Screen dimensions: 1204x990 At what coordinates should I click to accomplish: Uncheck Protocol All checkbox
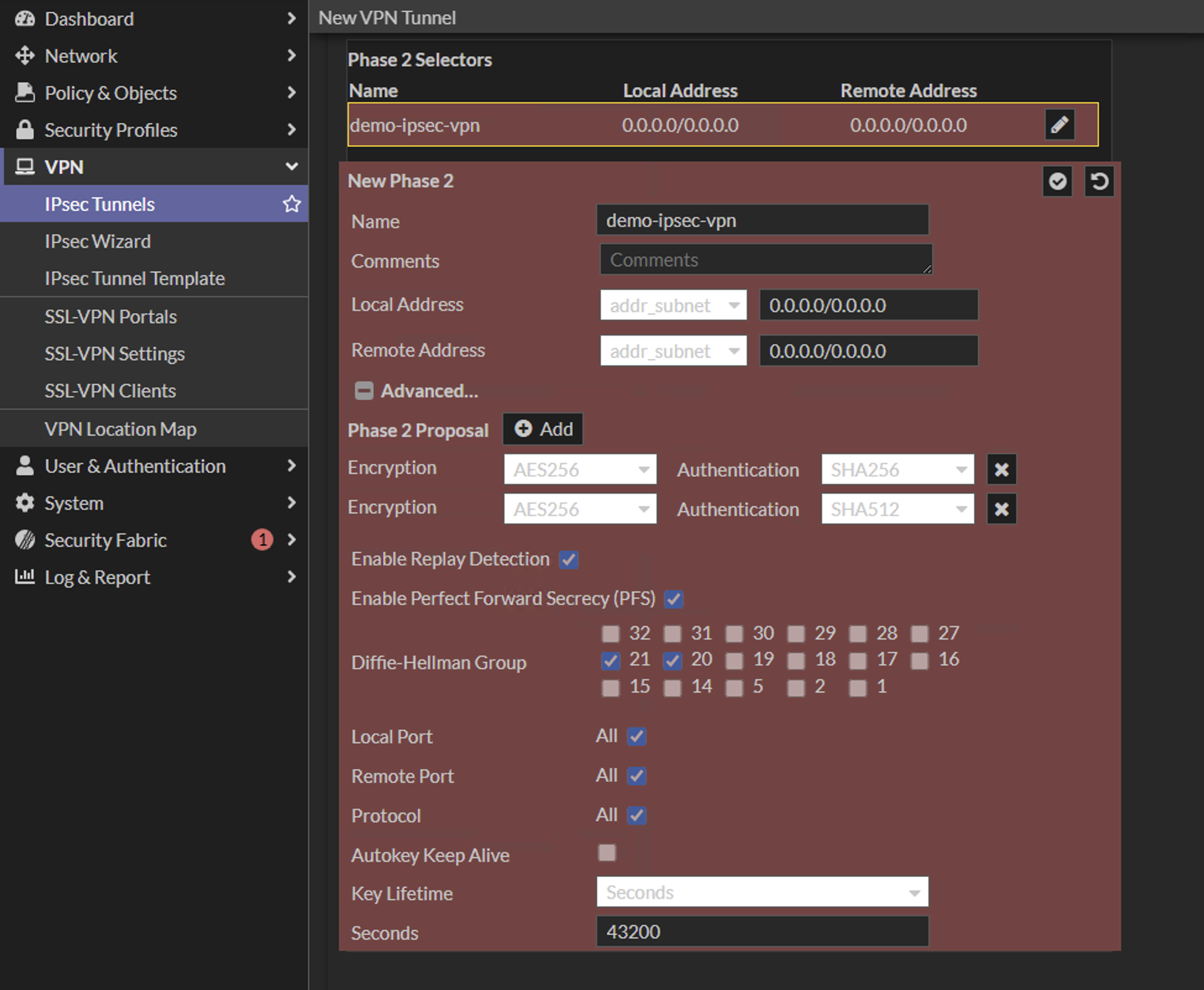(637, 816)
